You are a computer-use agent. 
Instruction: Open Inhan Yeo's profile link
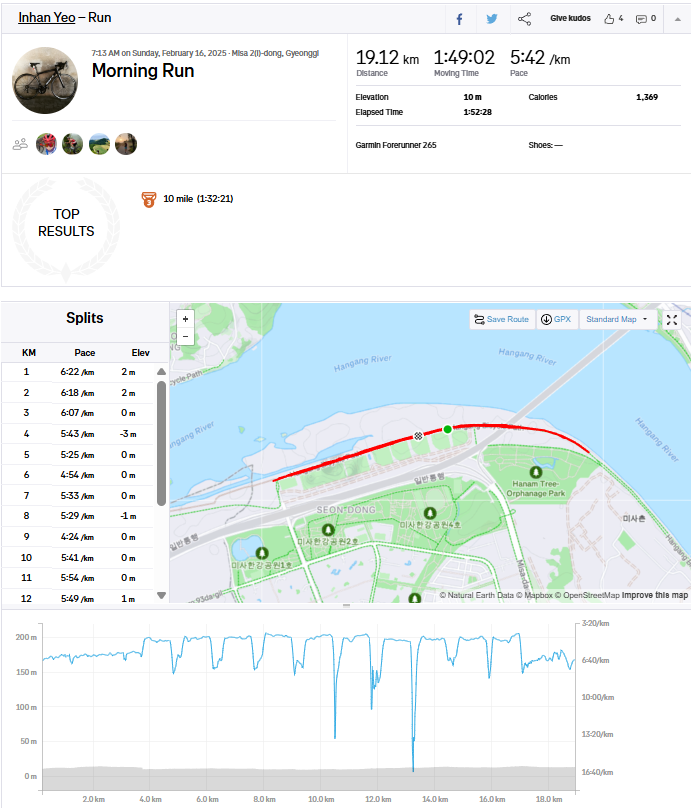[x=45, y=18]
